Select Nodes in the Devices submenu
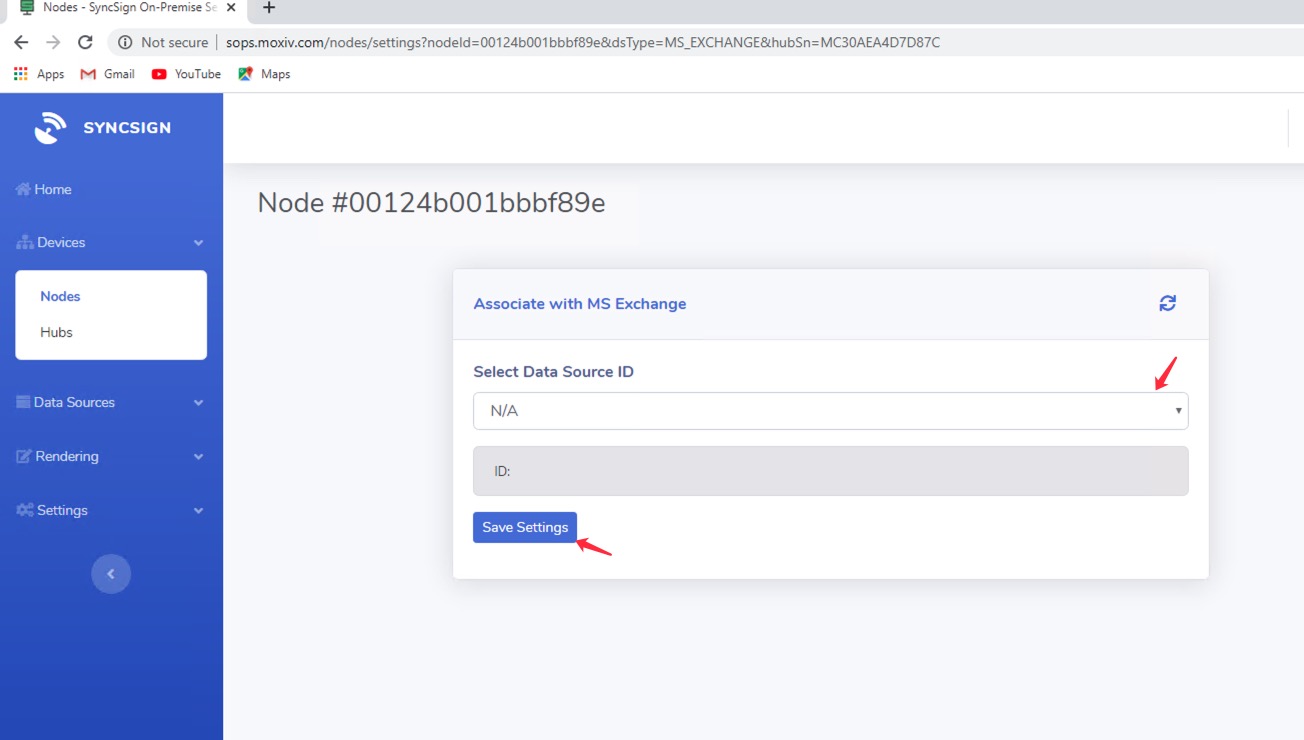This screenshot has height=740, width=1304. [x=60, y=296]
